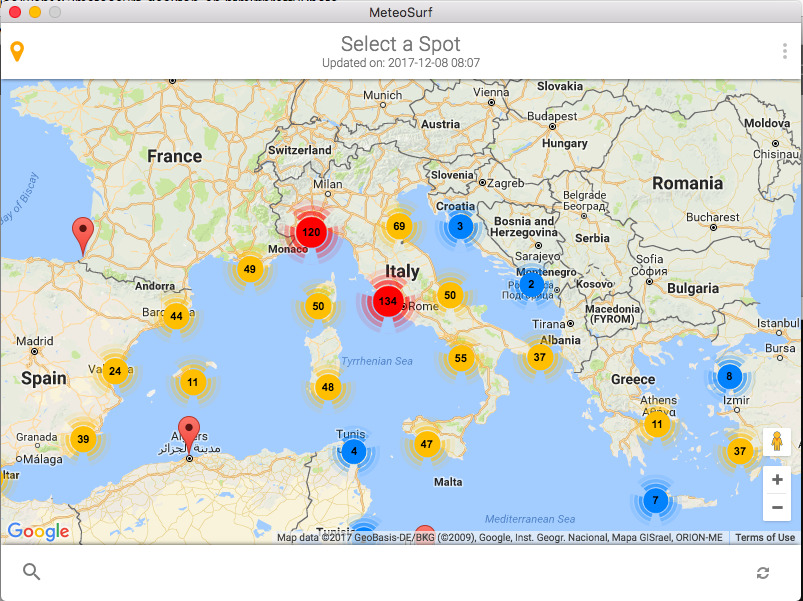Viewport: 803px width, 601px height.
Task: Open the yellow 69 cluster in northern Italy
Action: pos(399,226)
